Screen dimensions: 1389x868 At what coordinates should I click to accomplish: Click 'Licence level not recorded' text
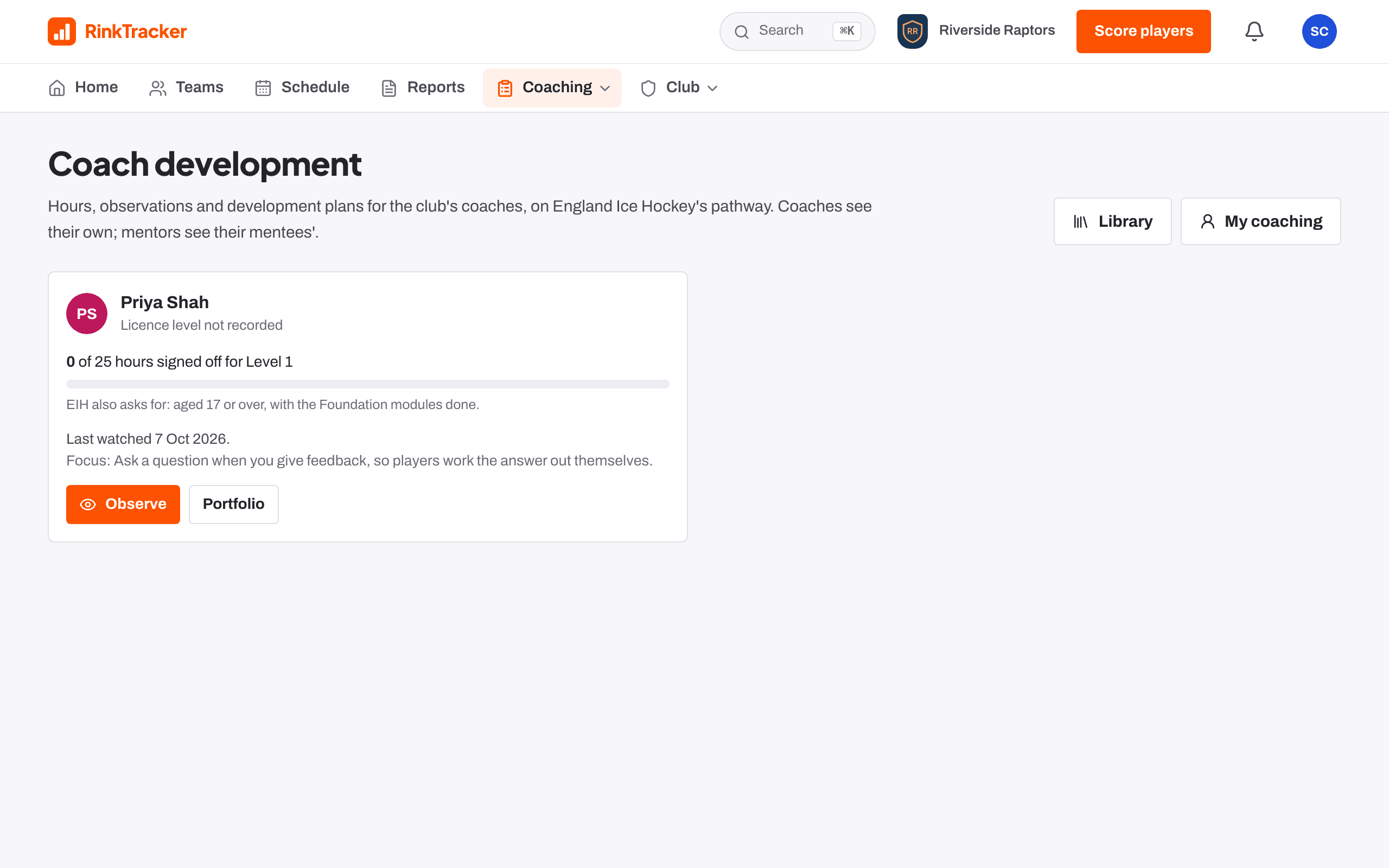[201, 325]
